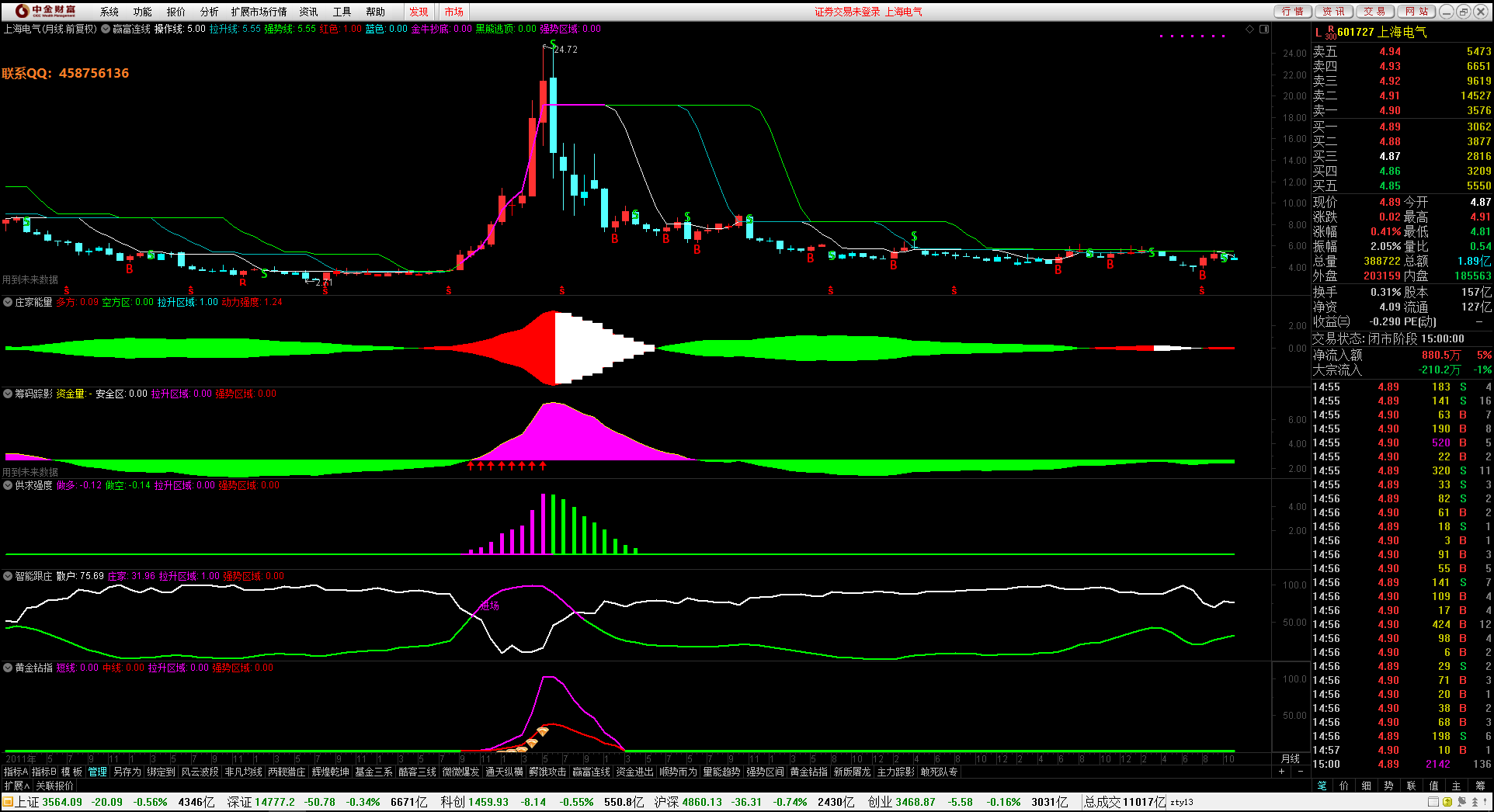Click the 月线 period label
The height and width of the screenshot is (812, 1494).
[1290, 758]
